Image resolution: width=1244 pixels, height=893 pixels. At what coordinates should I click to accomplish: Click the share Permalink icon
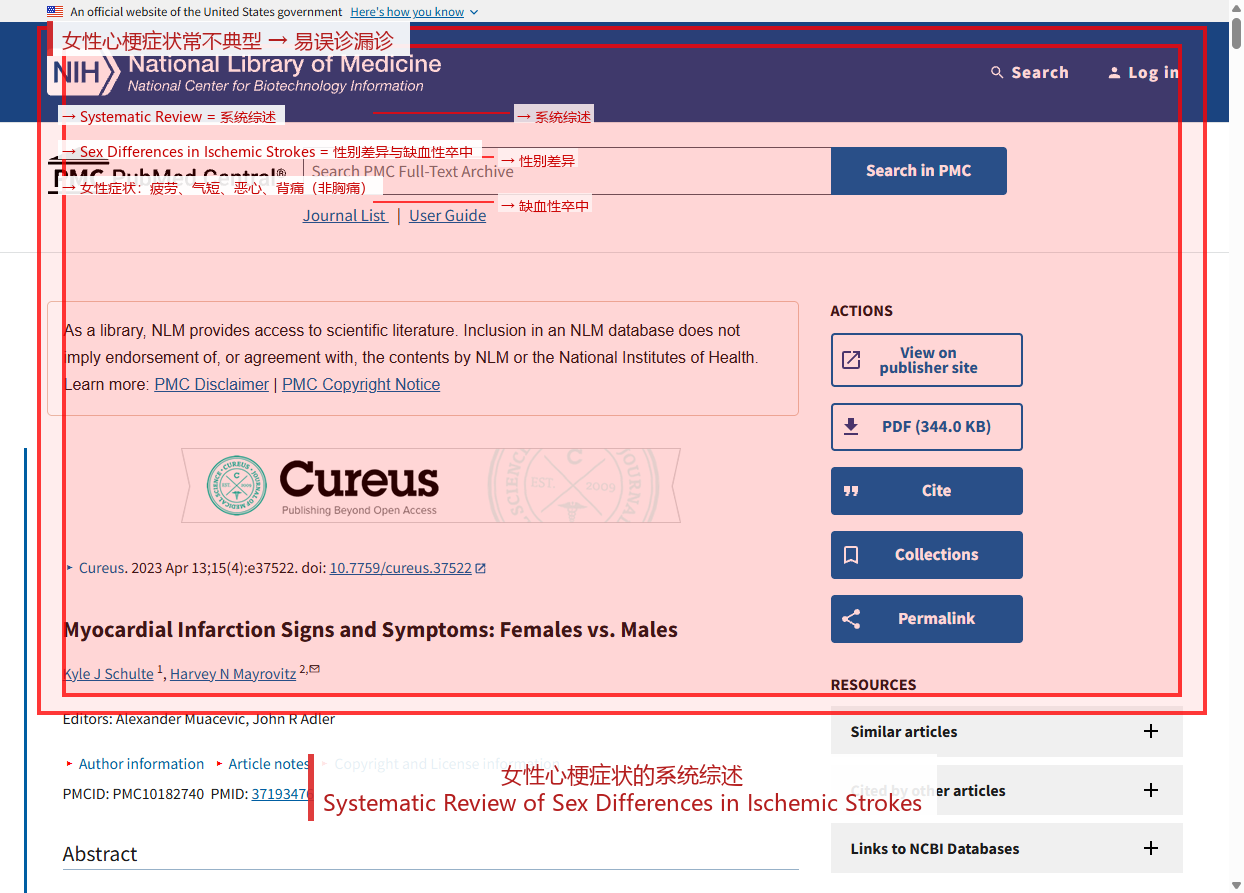click(x=851, y=619)
